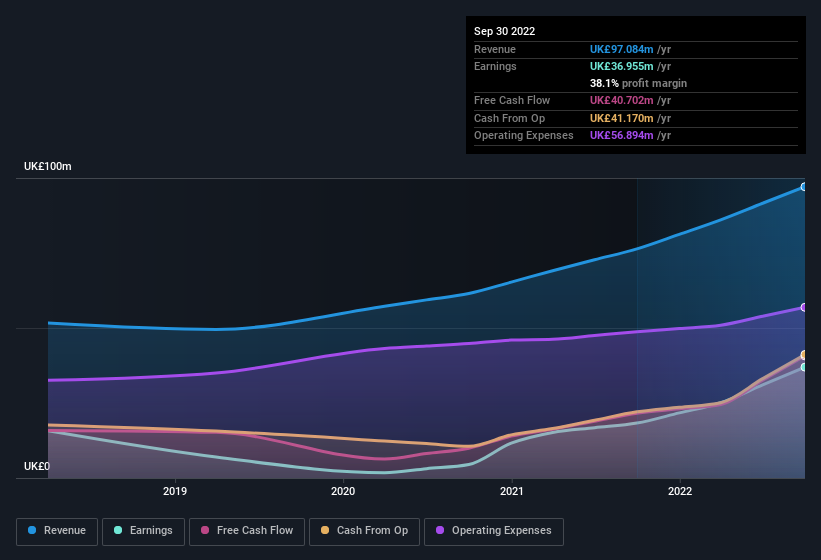The width and height of the screenshot is (821, 560).
Task: Click the Sep 30 2022 tooltip date
Action: coord(504,31)
